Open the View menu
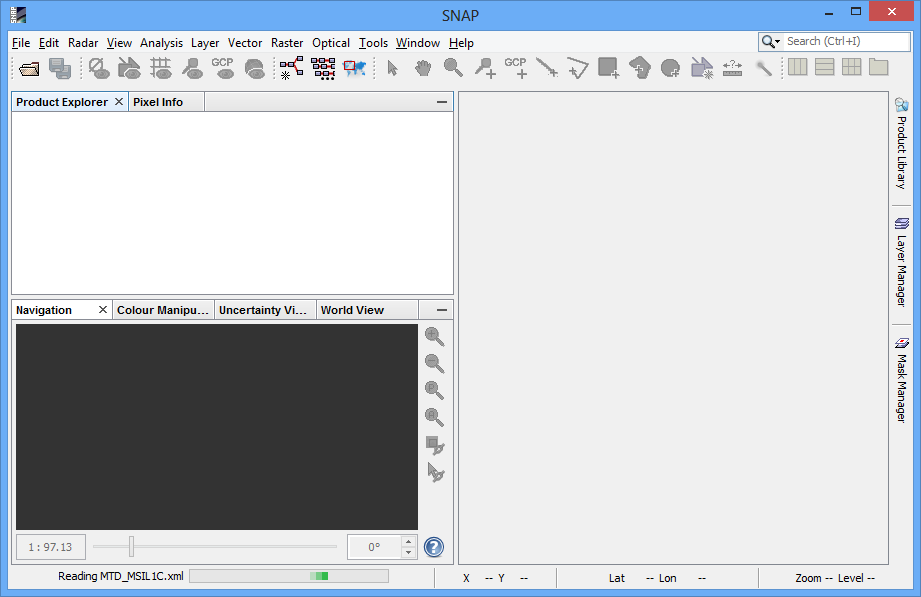The image size is (921, 597). [119, 43]
